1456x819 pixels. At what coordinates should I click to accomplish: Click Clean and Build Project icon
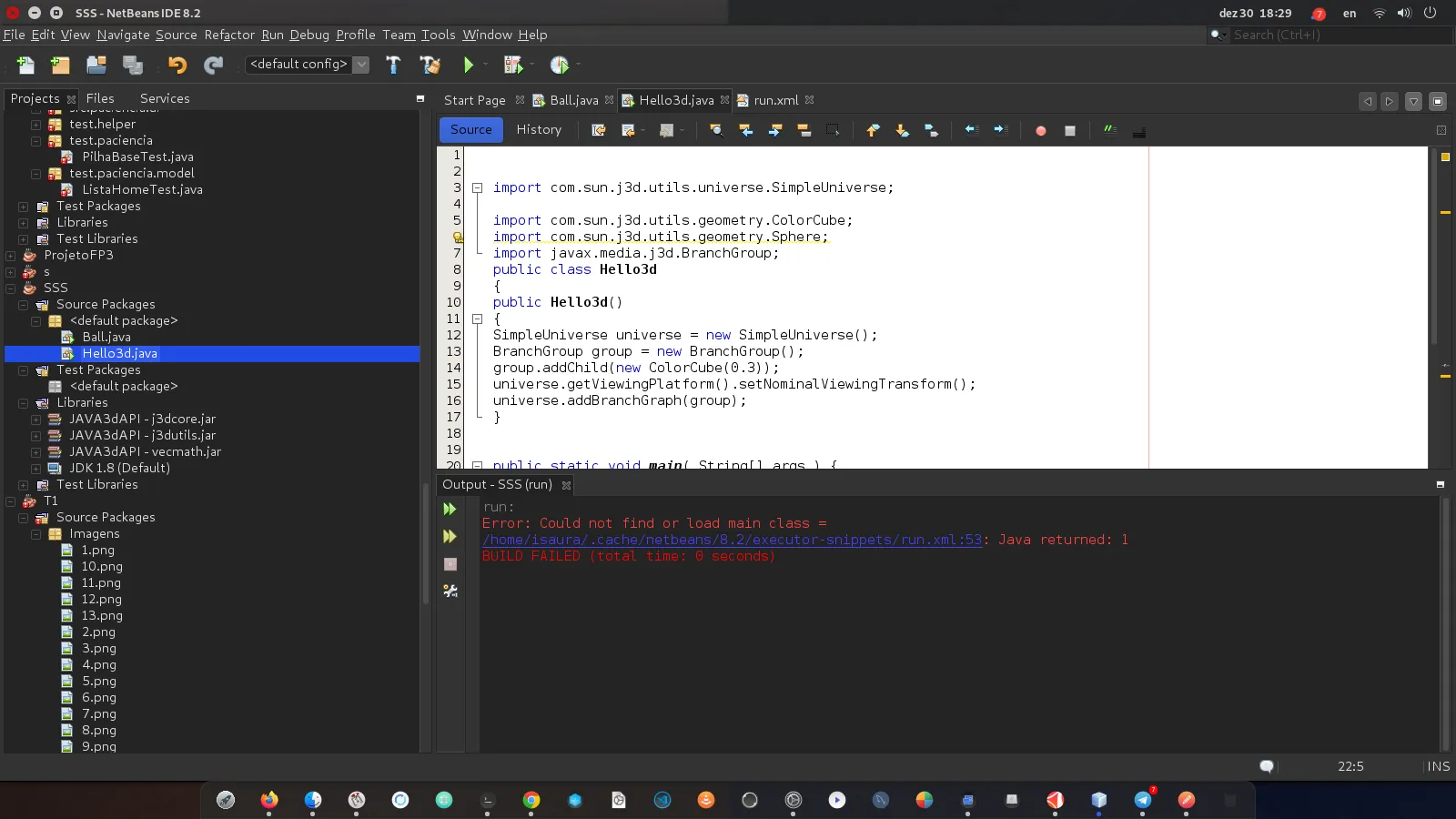(430, 65)
